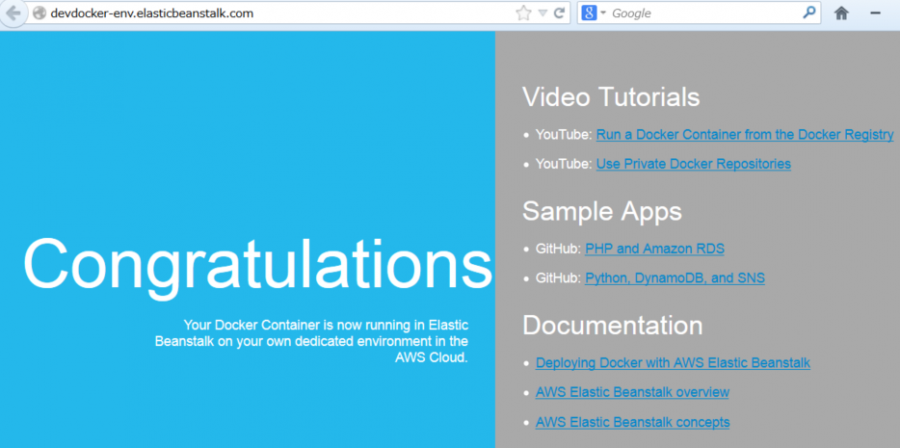Open PHP and Amazon RDS sample link

coord(654,249)
